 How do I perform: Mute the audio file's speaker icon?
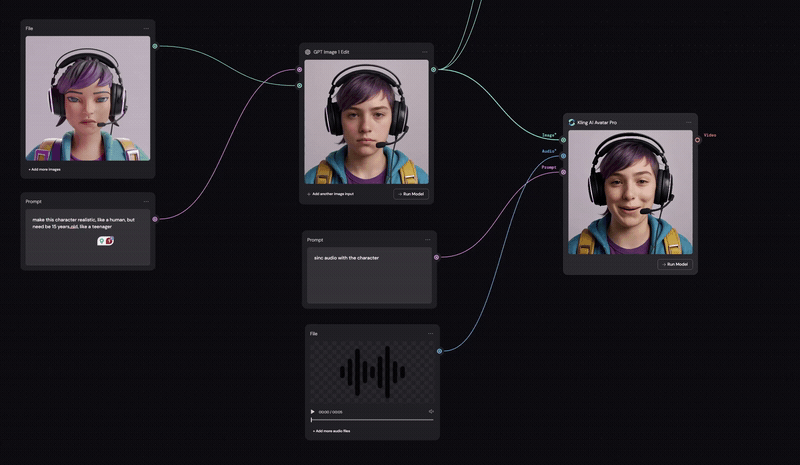click(431, 411)
